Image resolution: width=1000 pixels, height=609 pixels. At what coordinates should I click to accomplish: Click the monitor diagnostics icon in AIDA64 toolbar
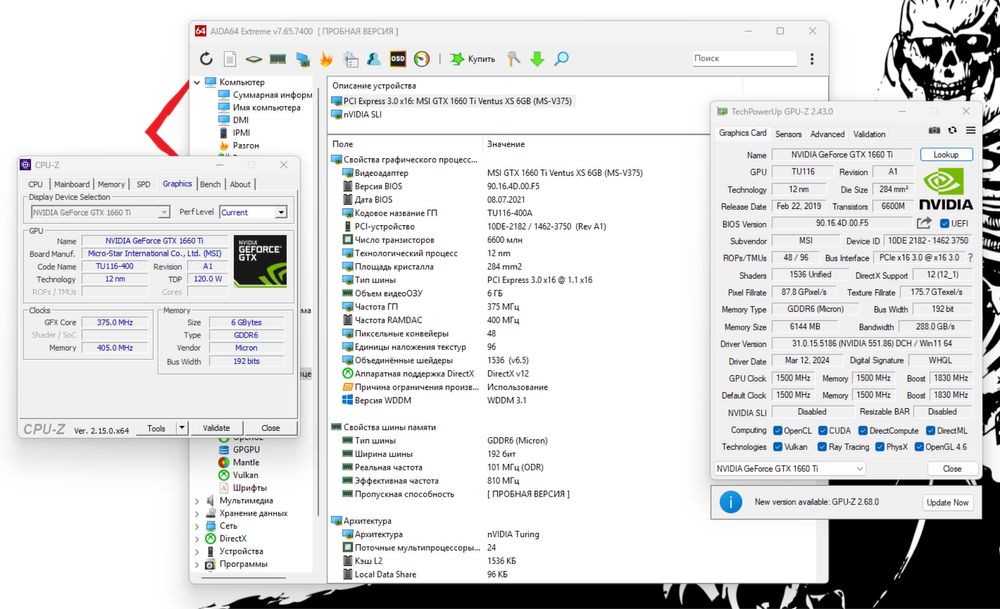coord(302,59)
